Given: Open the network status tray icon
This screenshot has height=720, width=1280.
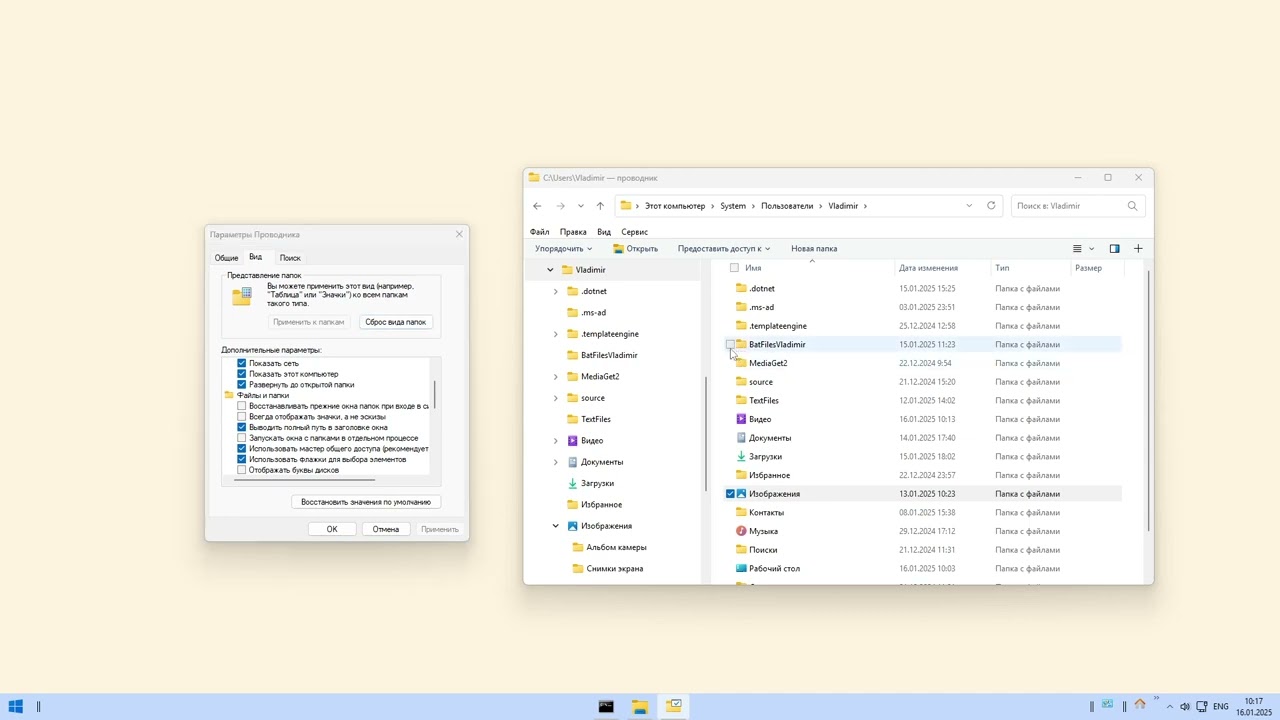Looking at the screenshot, I should [x=1202, y=707].
